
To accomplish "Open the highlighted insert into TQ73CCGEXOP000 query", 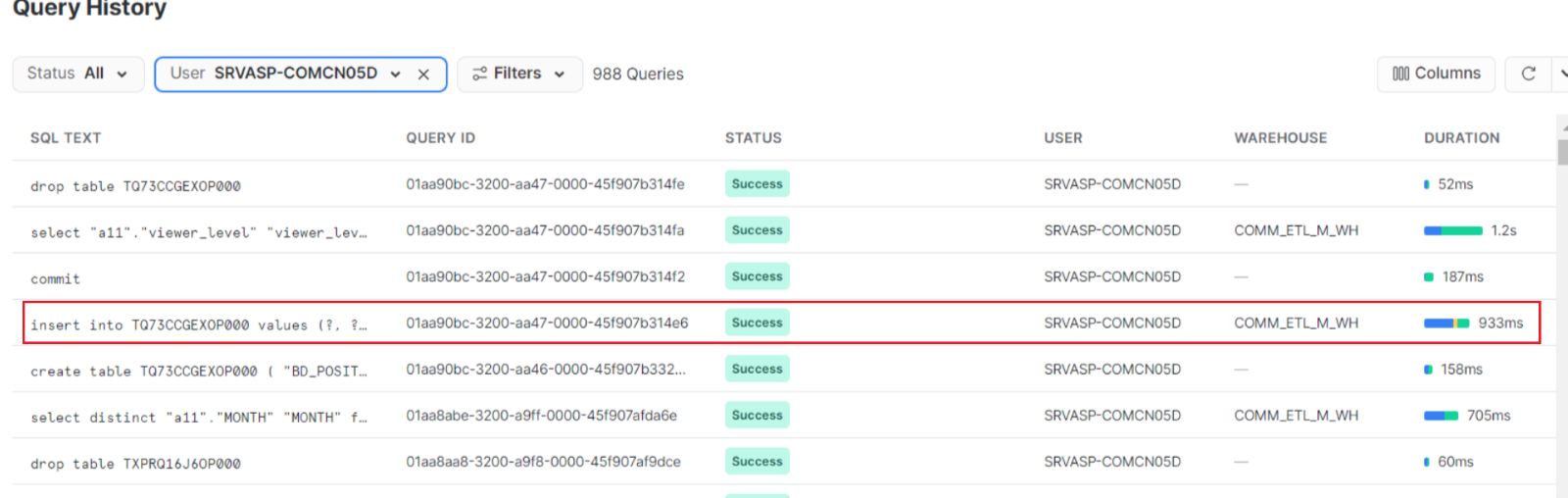I will 198,324.
